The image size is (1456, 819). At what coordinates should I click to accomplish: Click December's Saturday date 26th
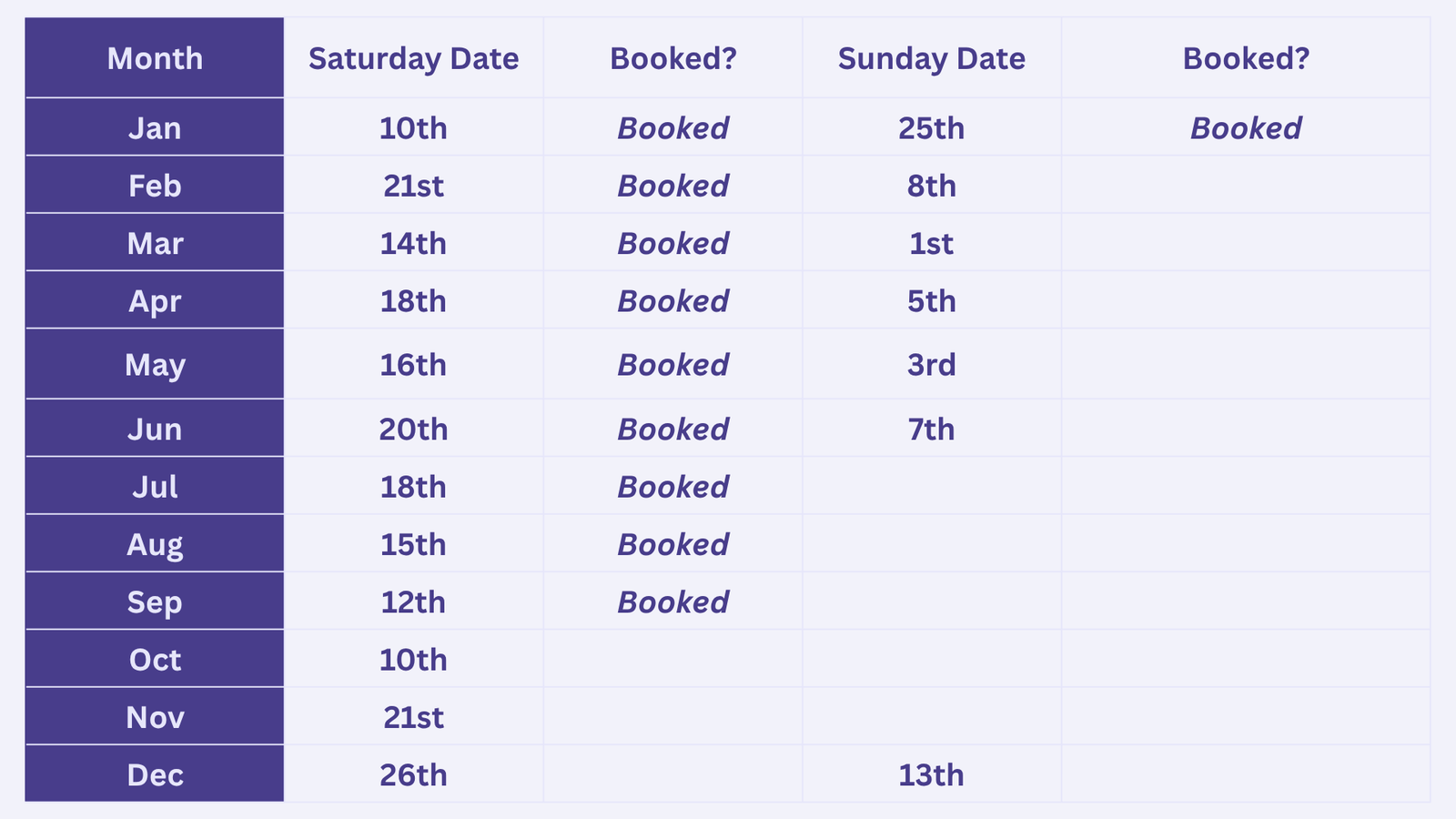click(x=413, y=775)
